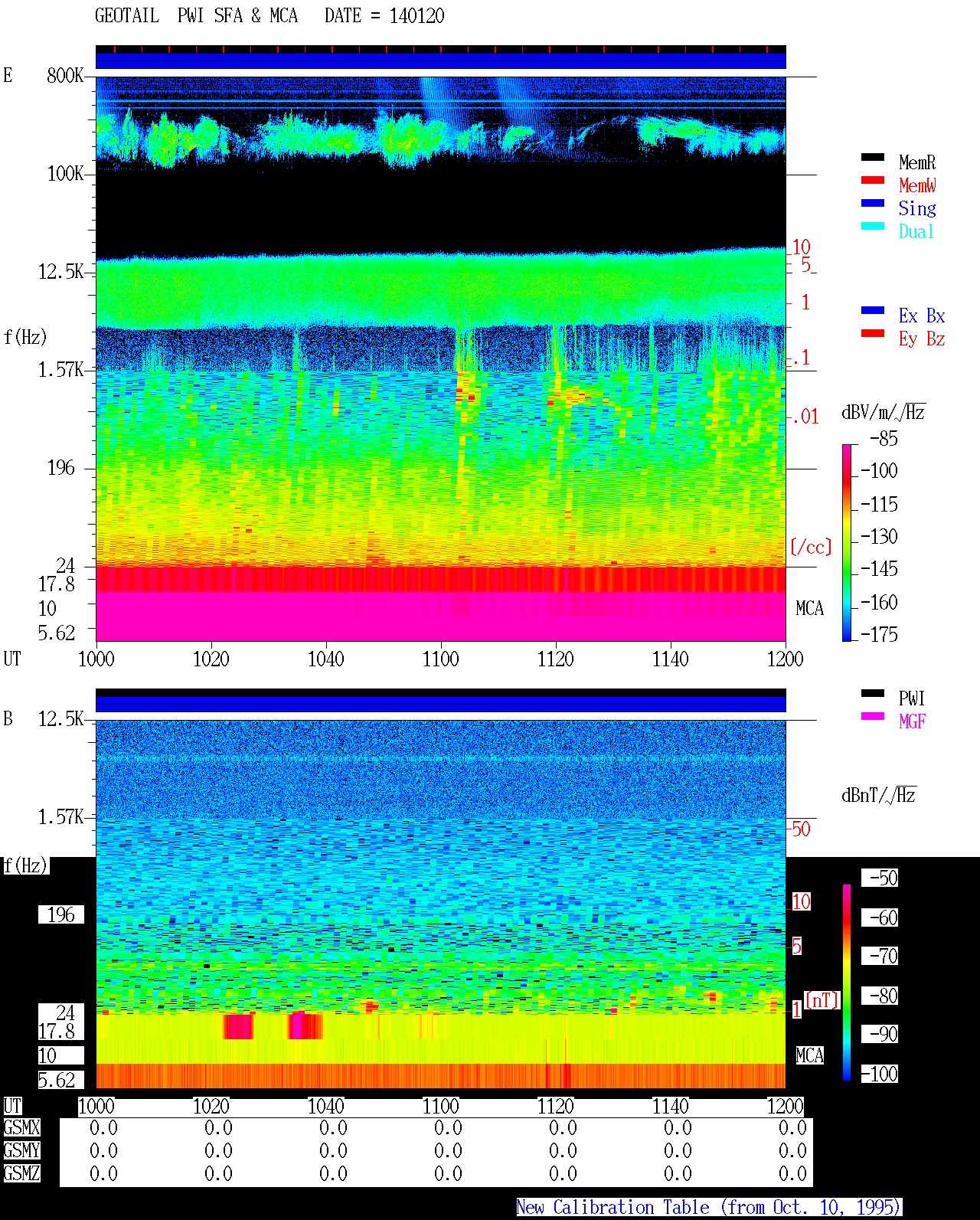Click the 800K frequency axis label
This screenshot has height=1220, width=980.
(x=65, y=76)
